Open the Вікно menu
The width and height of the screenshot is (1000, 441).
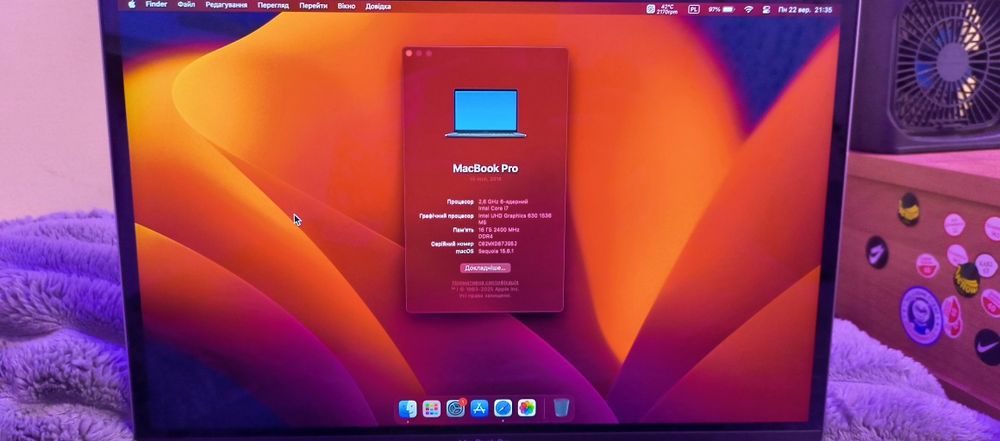[346, 6]
